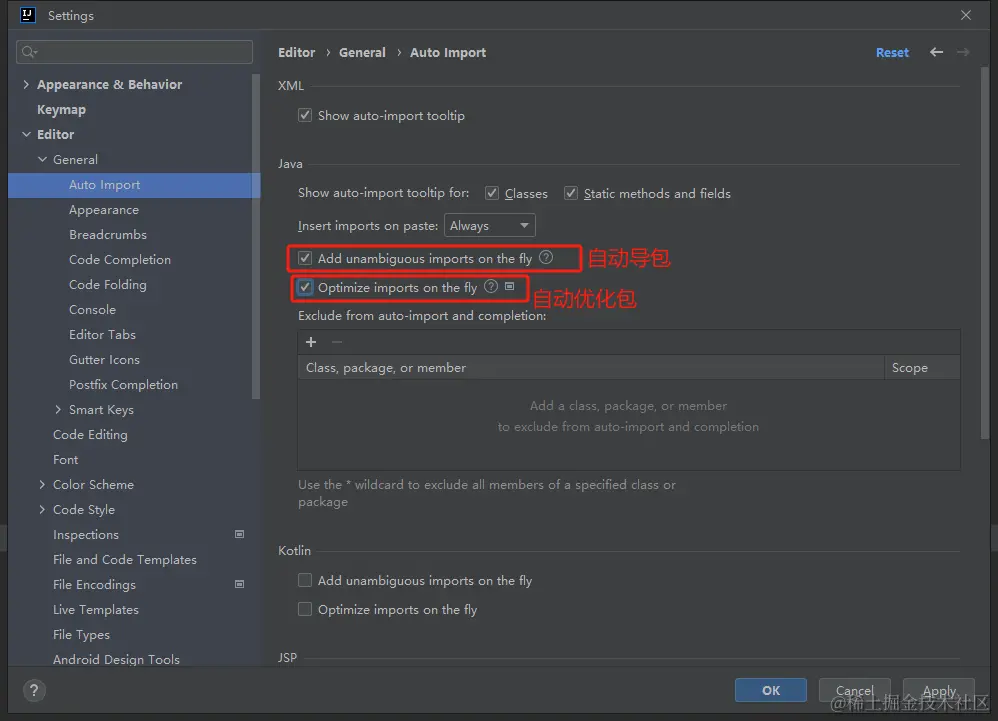
Task: Open Android Design Tools settings
Action: click(116, 659)
